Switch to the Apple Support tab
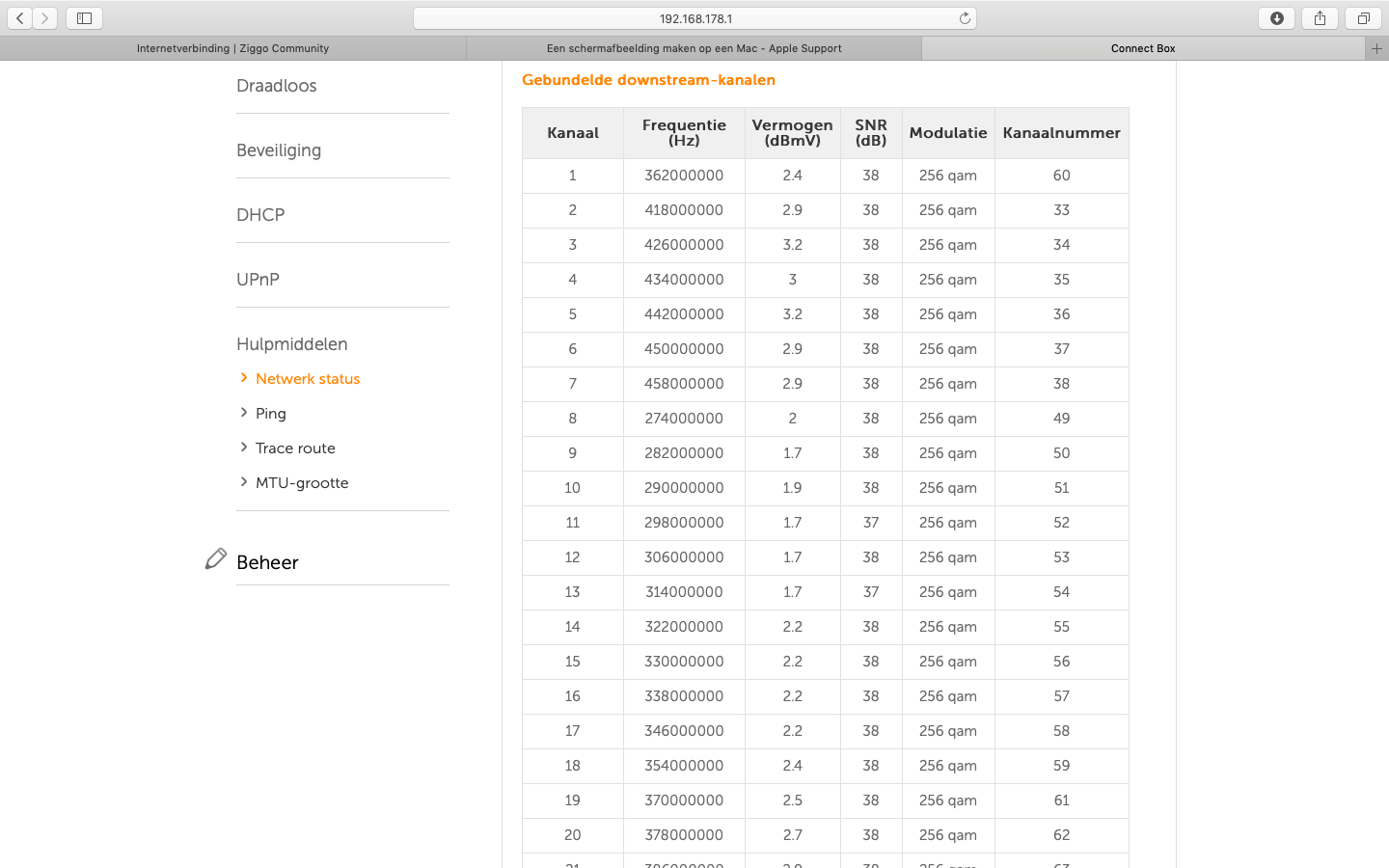The height and width of the screenshot is (868, 1389). [694, 48]
